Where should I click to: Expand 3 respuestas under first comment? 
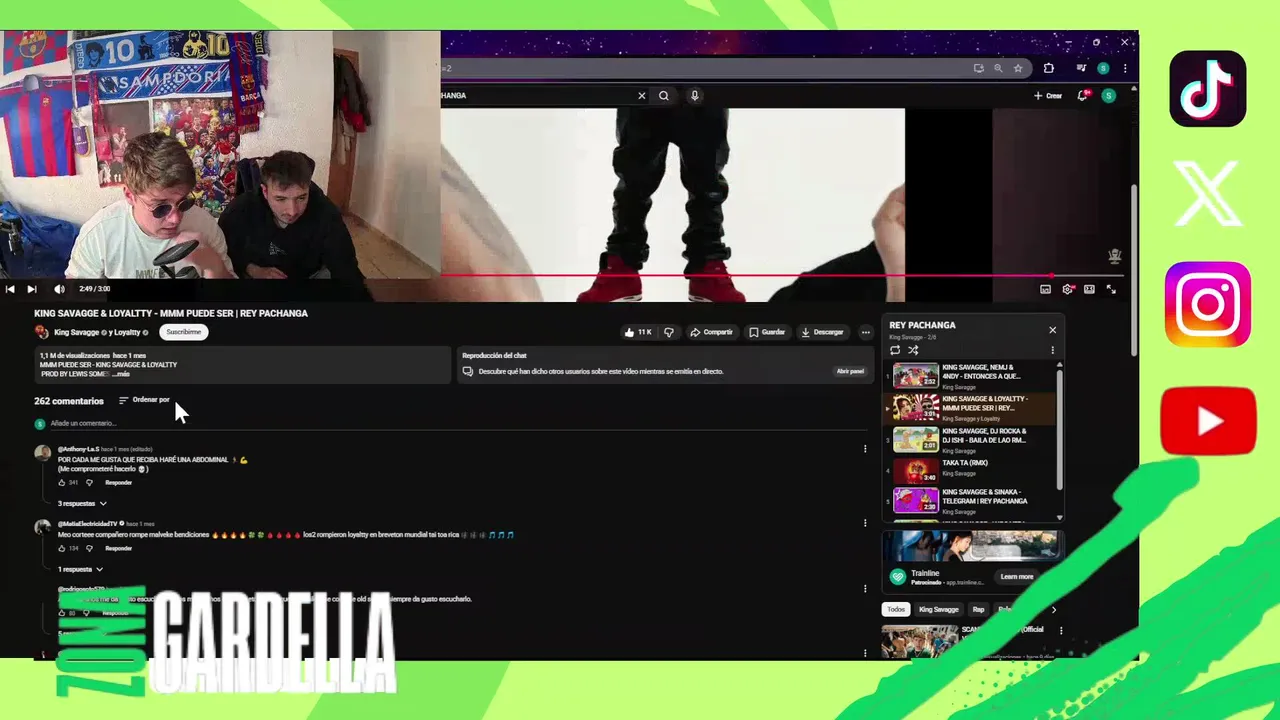tap(82, 504)
